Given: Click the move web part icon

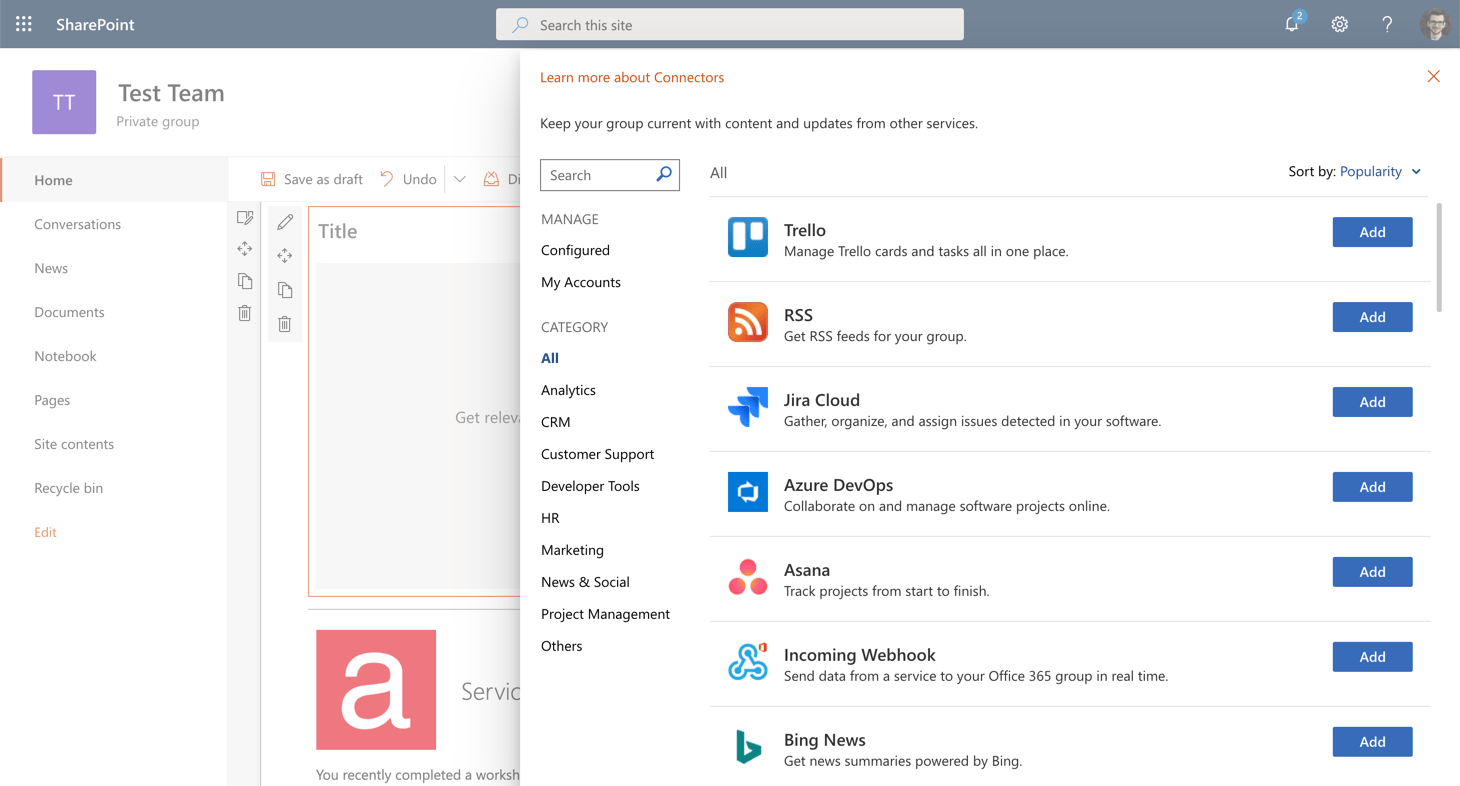Looking at the screenshot, I should (x=285, y=256).
